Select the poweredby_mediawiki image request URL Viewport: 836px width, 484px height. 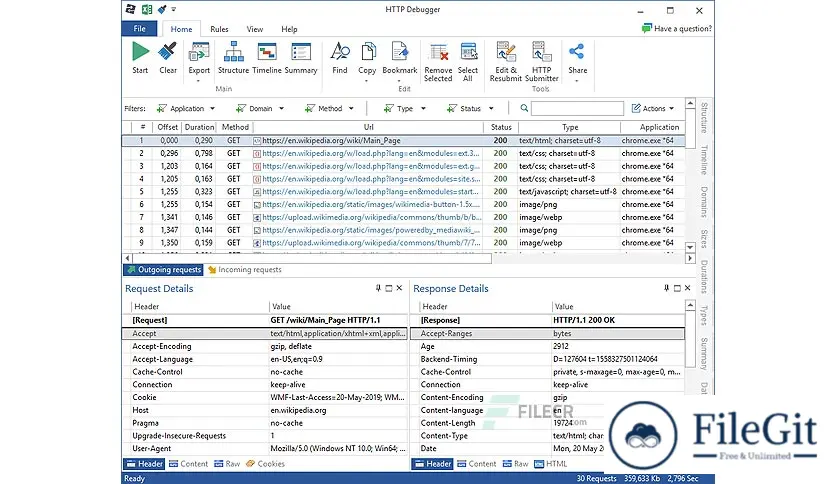371,230
